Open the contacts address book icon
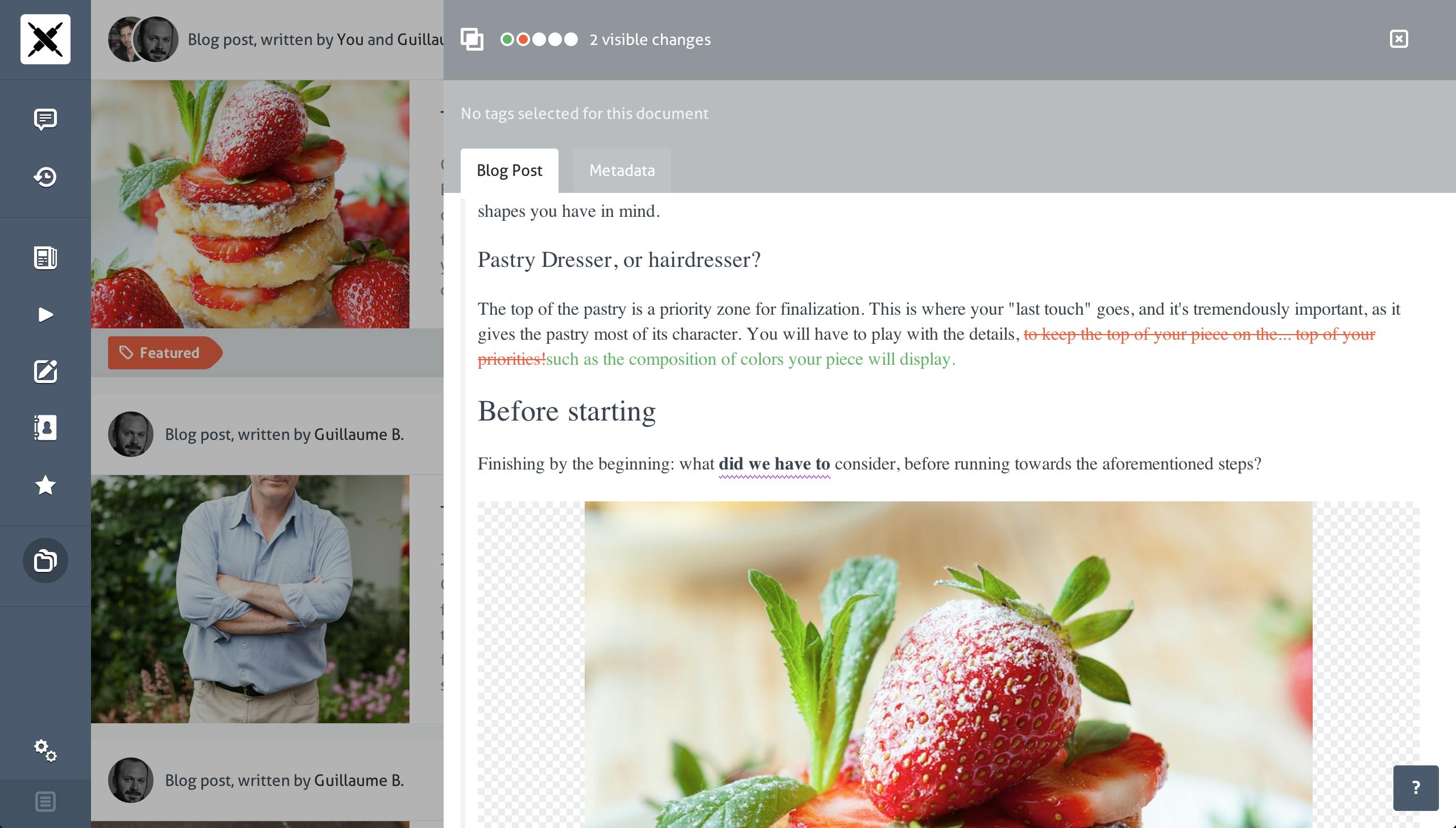 pos(45,427)
